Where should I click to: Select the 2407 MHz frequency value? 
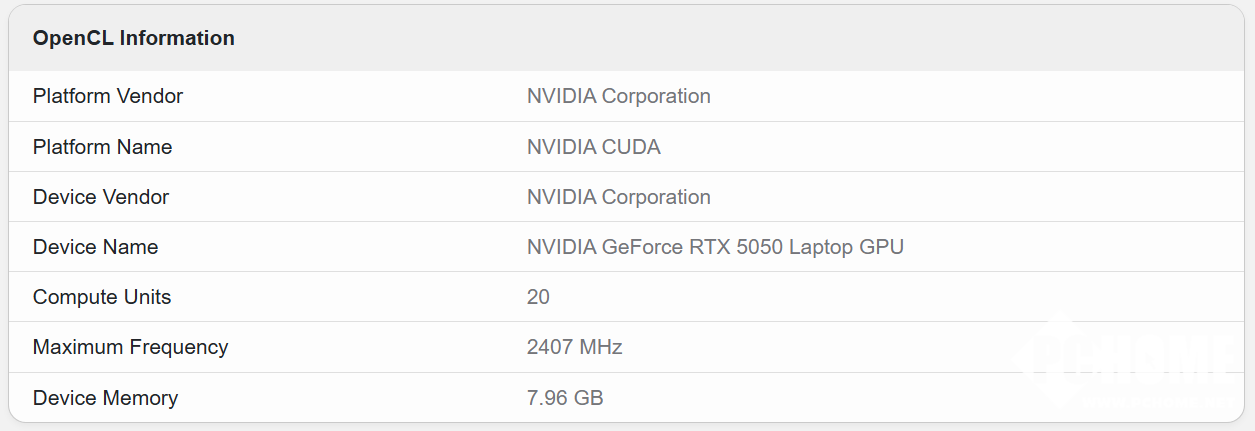click(575, 347)
